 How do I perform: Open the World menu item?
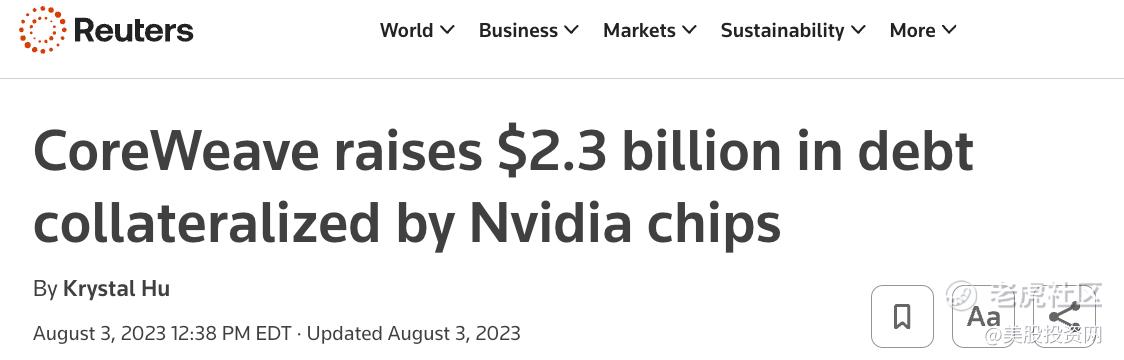(x=406, y=30)
